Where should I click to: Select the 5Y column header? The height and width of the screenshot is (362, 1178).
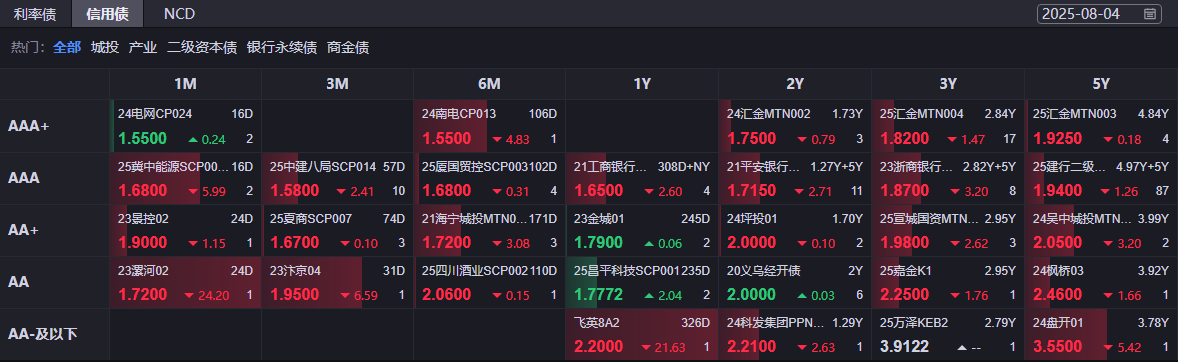click(x=1101, y=84)
